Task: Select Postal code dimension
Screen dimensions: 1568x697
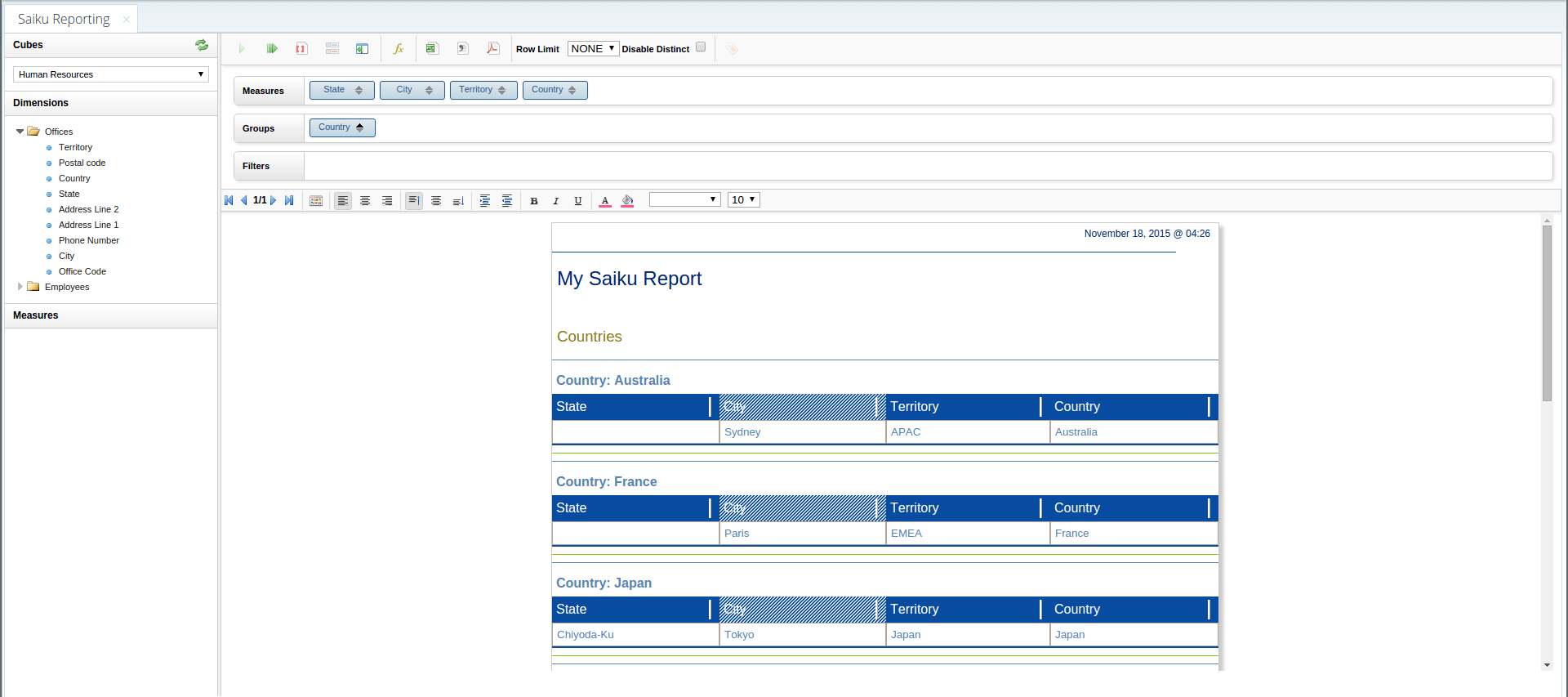Action: [x=82, y=163]
